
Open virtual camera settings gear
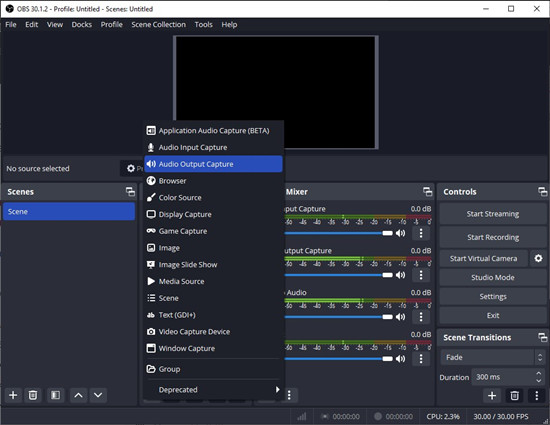pyautogui.click(x=538, y=258)
